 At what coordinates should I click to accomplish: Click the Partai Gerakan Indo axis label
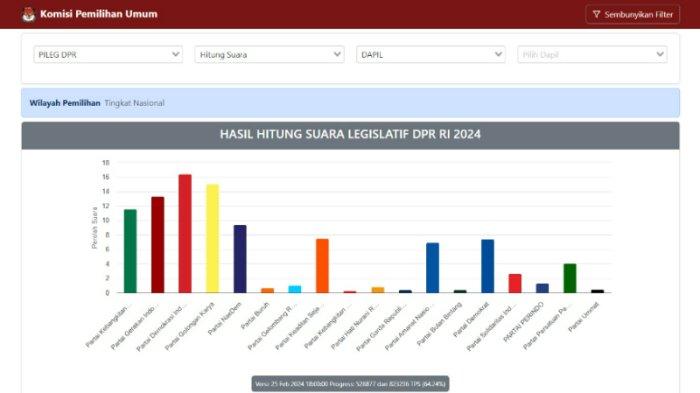pos(135,327)
